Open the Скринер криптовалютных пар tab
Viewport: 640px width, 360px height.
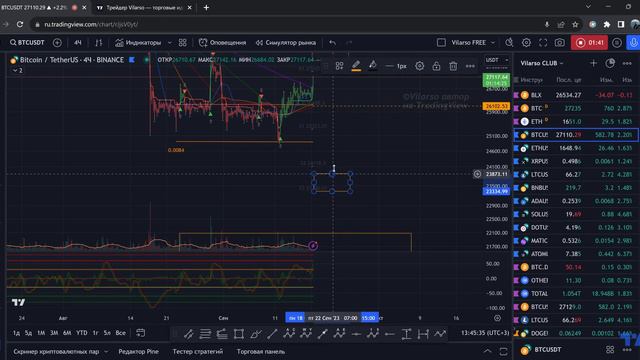pyautogui.click(x=56, y=351)
